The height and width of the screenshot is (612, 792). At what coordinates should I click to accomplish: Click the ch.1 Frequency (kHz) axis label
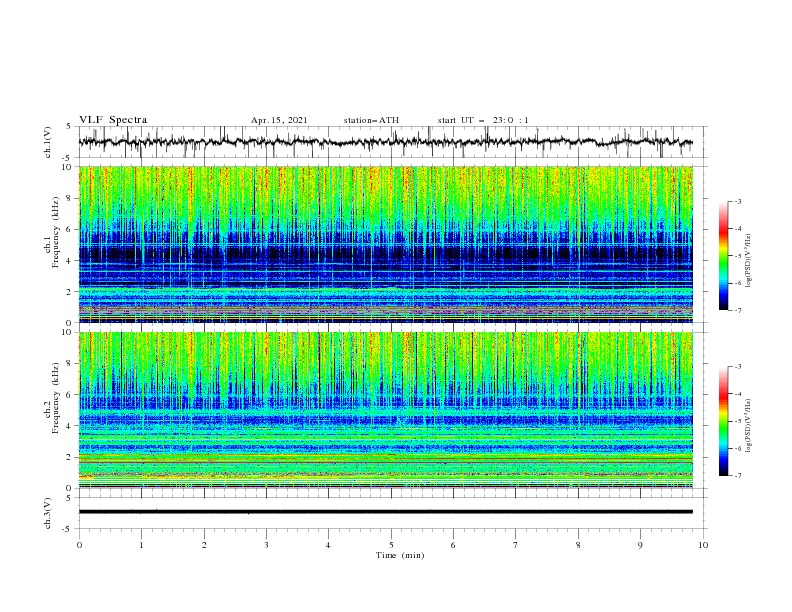point(52,231)
